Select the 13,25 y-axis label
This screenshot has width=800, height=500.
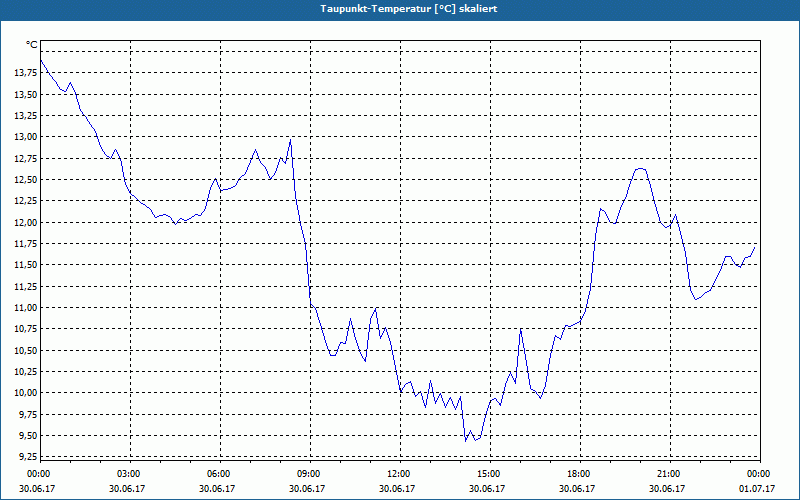click(26, 116)
